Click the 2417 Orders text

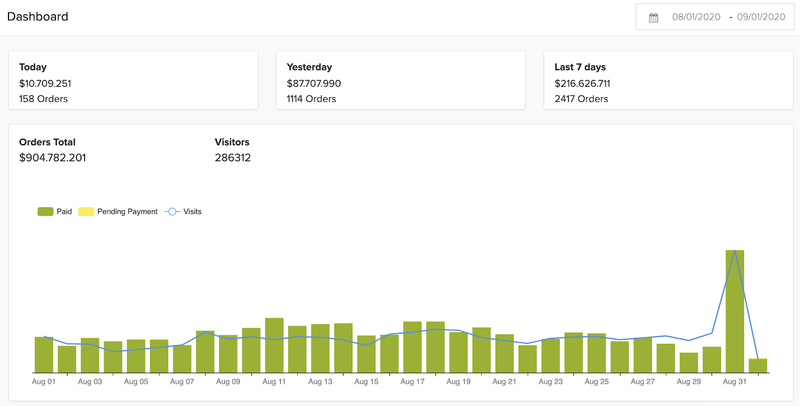[581, 99]
